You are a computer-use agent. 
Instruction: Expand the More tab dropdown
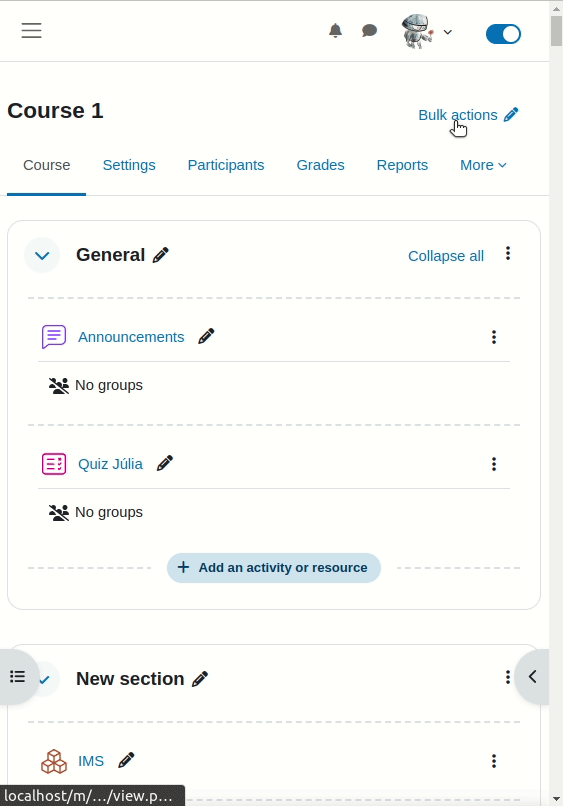pos(483,165)
